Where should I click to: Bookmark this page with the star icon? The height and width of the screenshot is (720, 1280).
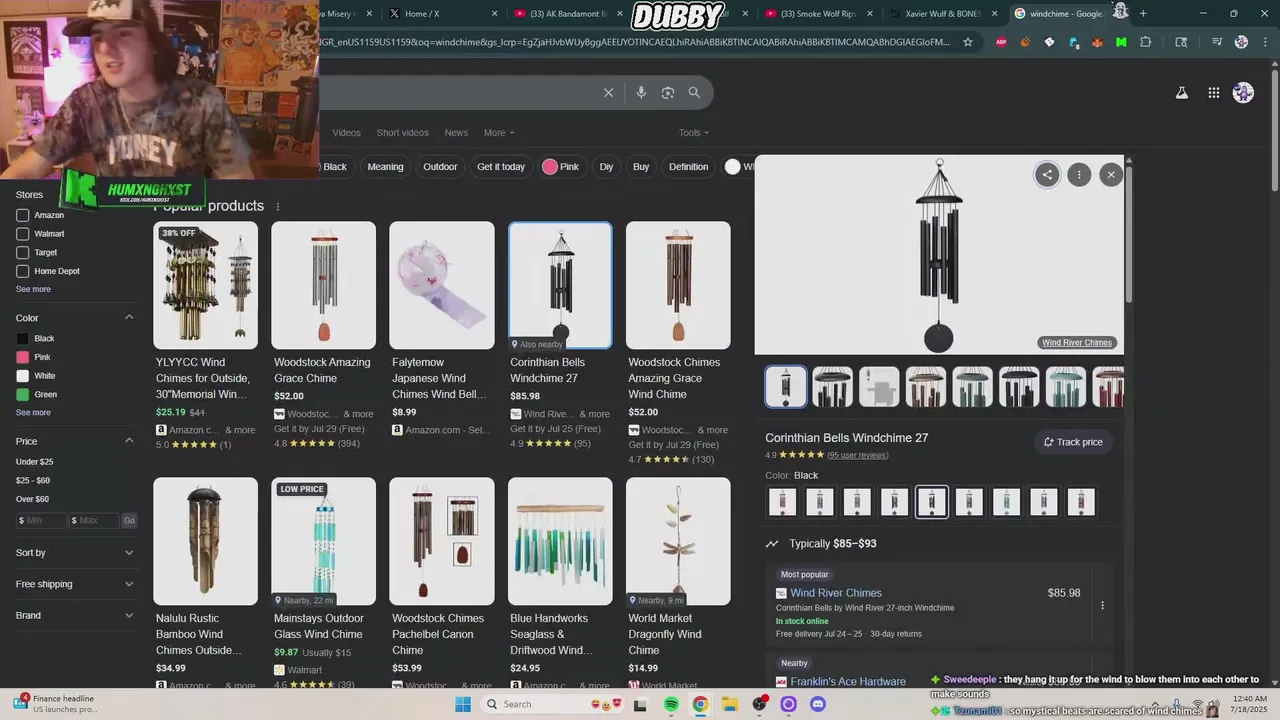click(968, 42)
